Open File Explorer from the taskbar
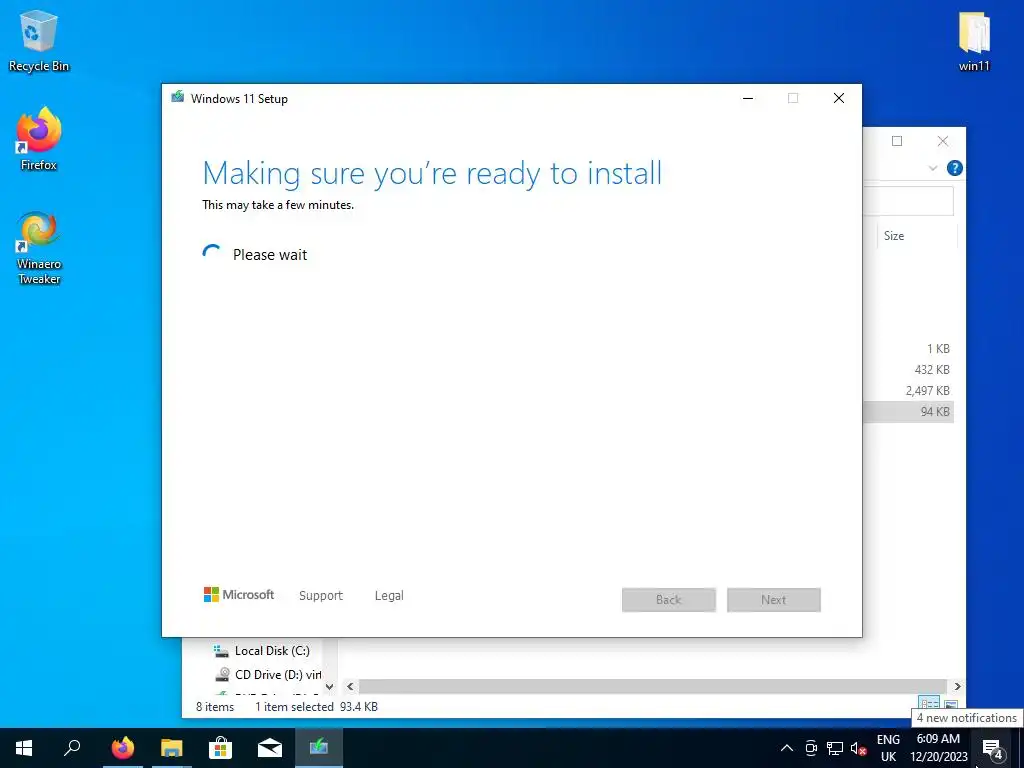 point(172,748)
